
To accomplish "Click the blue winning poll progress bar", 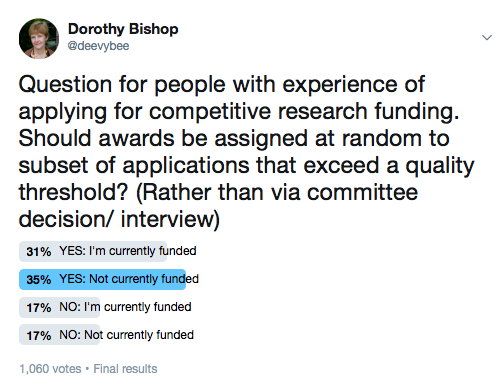I will pos(102,279).
